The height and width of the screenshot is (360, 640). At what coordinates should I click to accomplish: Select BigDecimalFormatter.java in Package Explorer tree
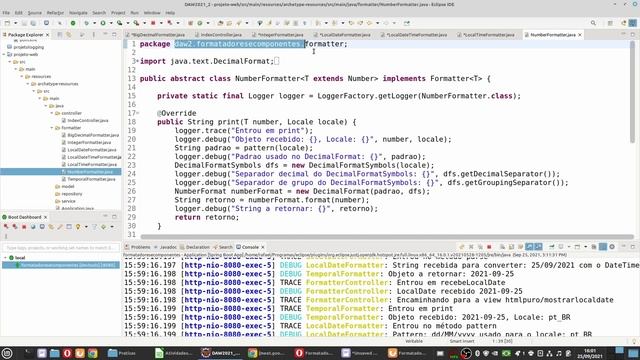click(93, 135)
